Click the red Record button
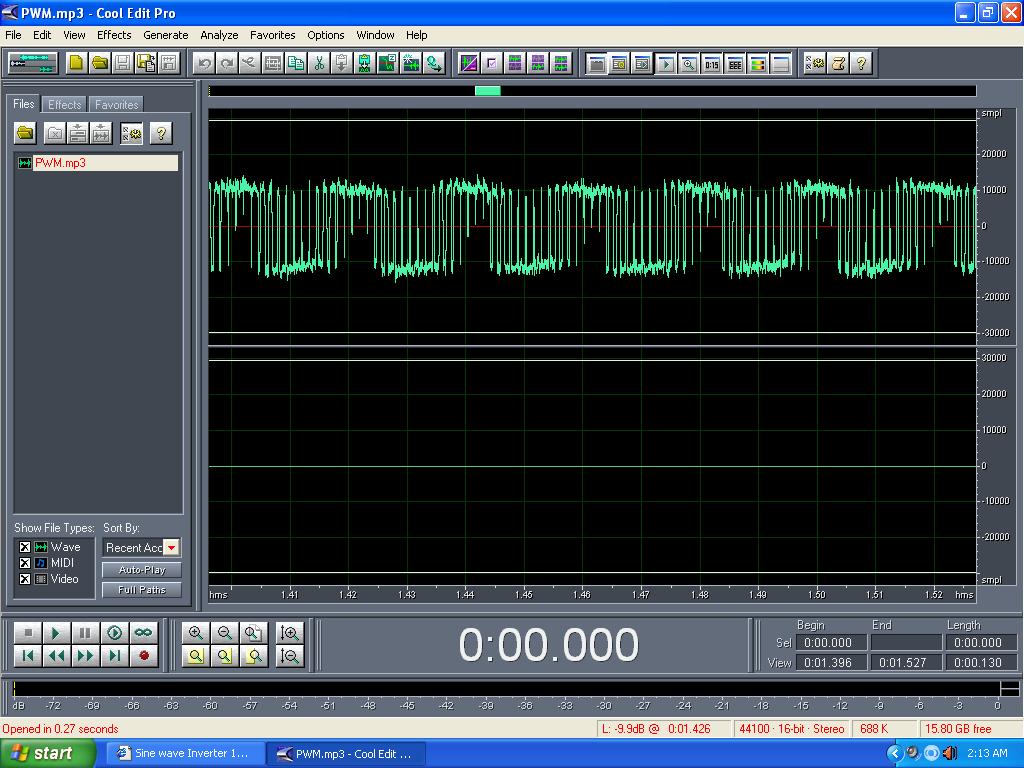Image resolution: width=1024 pixels, height=768 pixels. pyautogui.click(x=144, y=656)
